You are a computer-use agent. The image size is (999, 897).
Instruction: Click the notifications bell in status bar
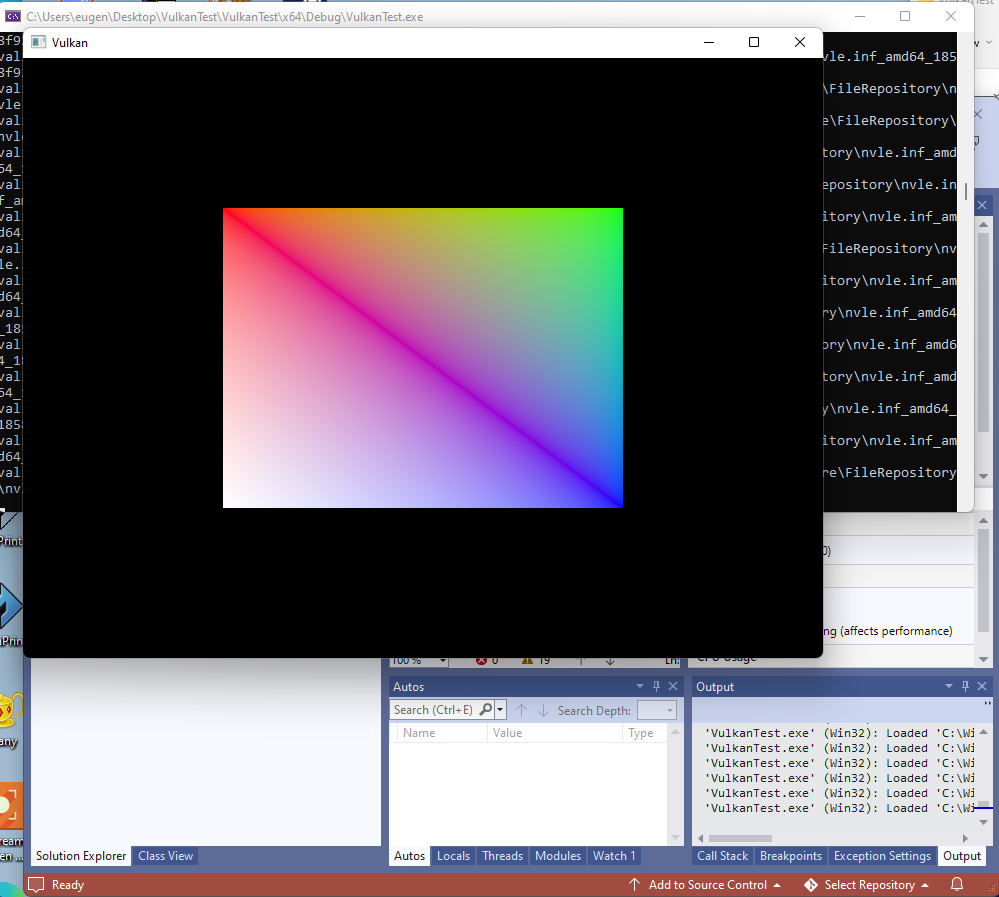(x=957, y=885)
